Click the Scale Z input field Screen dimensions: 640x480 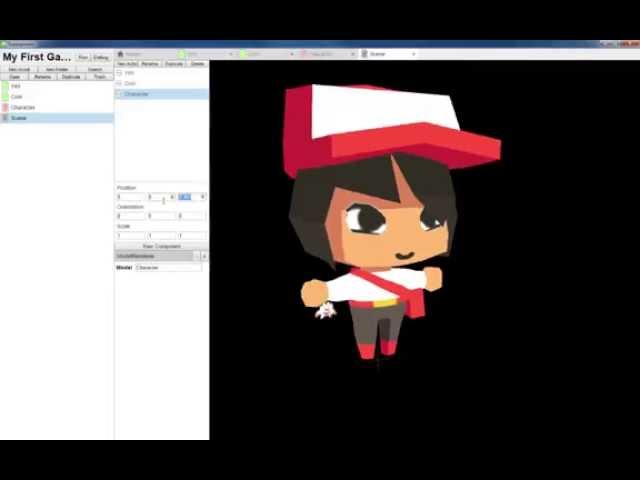coord(192,236)
